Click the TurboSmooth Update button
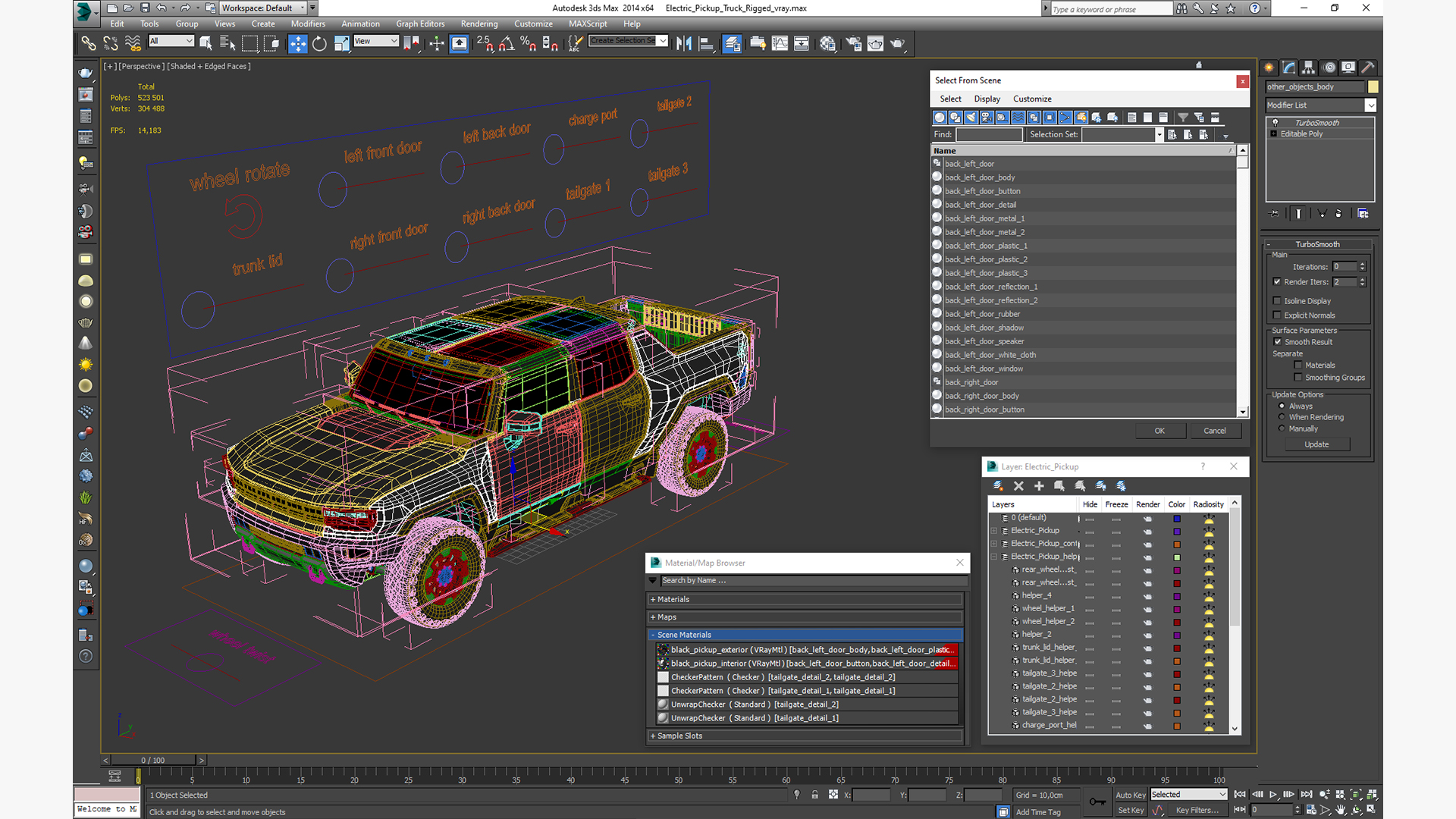1456x819 pixels. pos(1316,444)
